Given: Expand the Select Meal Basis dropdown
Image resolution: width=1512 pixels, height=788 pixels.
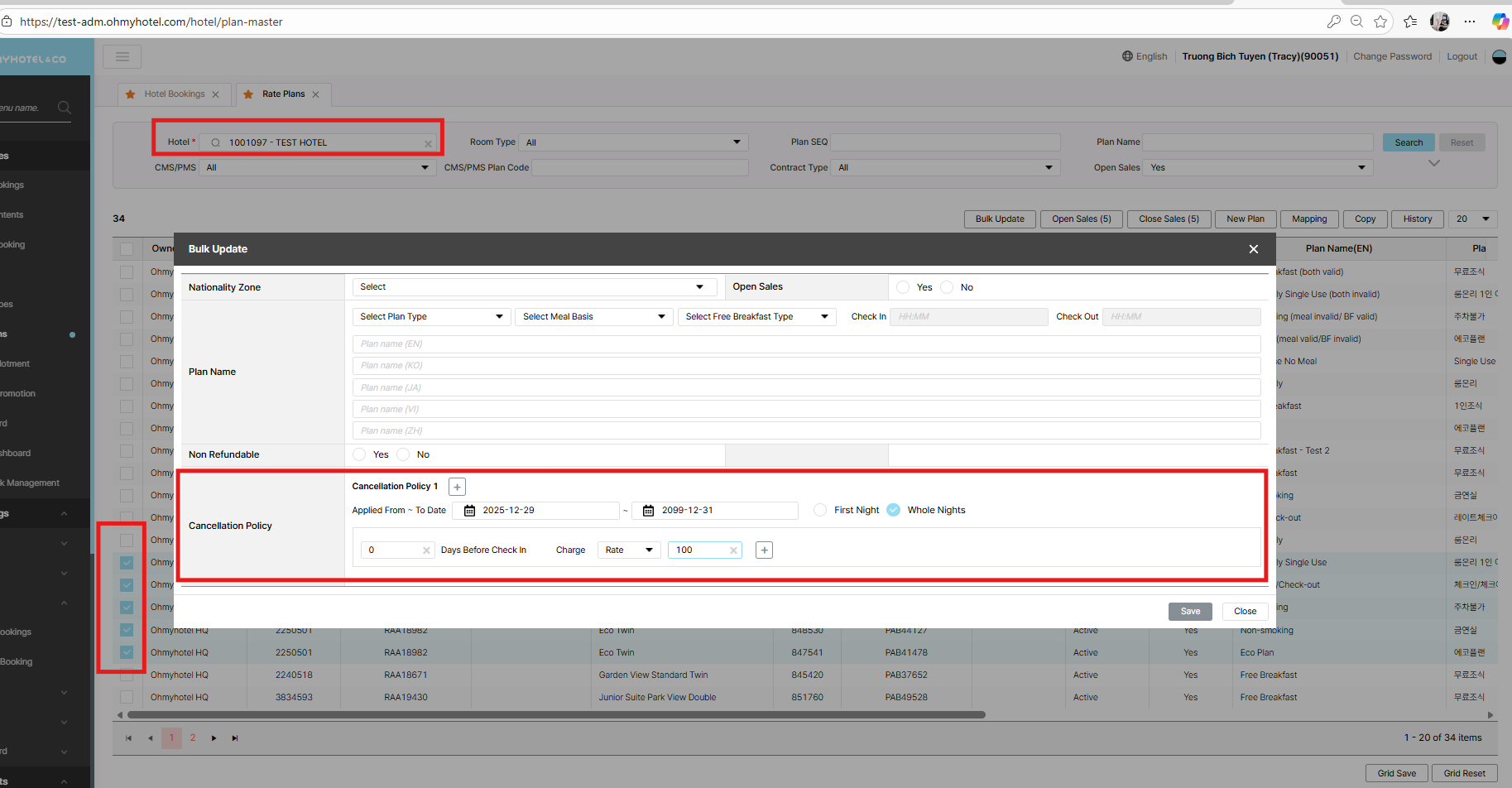Looking at the screenshot, I should (593, 317).
